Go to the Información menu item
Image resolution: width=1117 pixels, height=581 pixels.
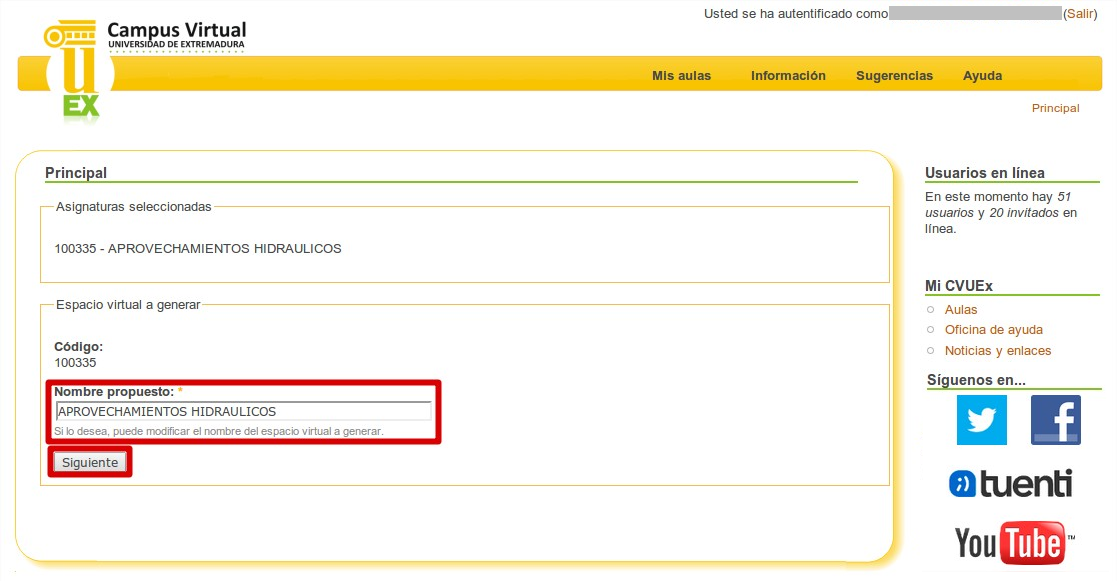pos(788,76)
